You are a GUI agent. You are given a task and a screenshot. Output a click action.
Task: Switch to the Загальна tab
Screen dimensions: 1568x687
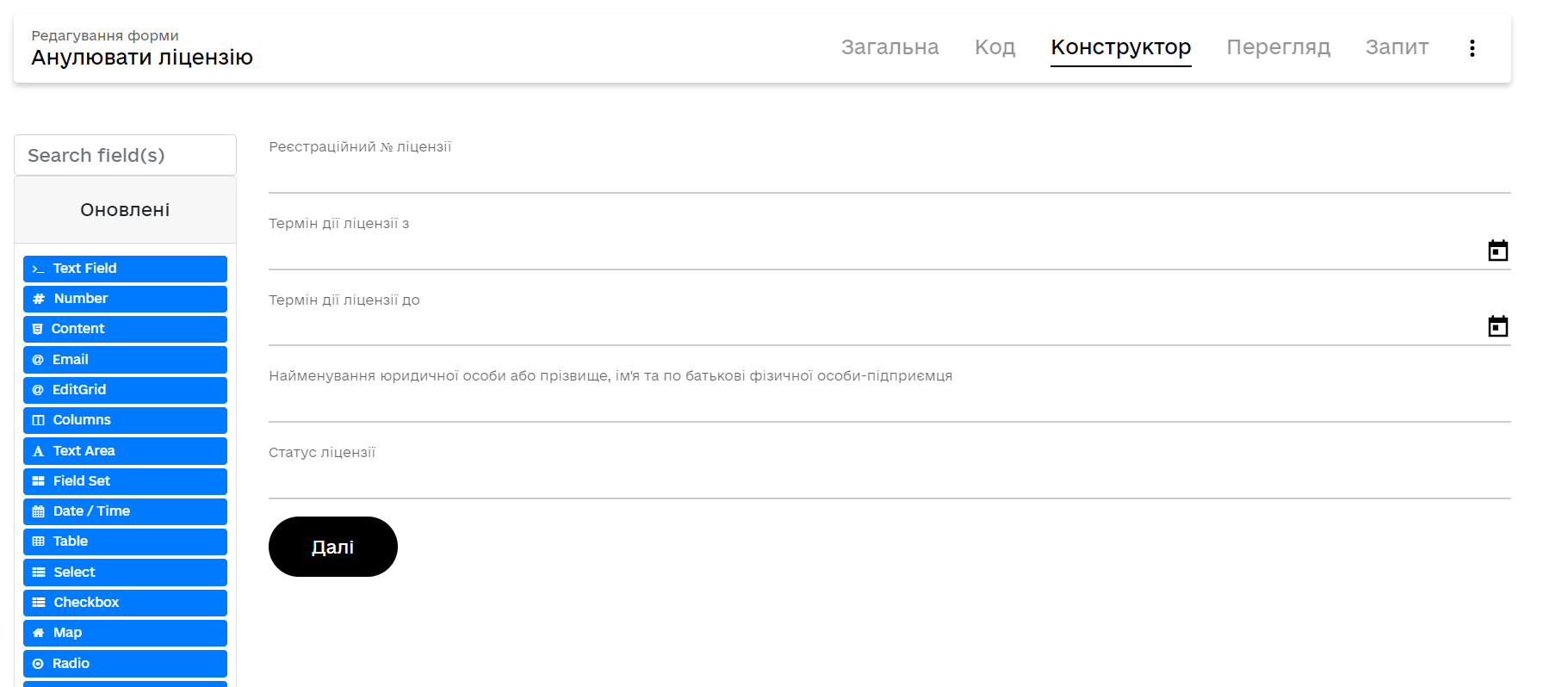tap(889, 47)
